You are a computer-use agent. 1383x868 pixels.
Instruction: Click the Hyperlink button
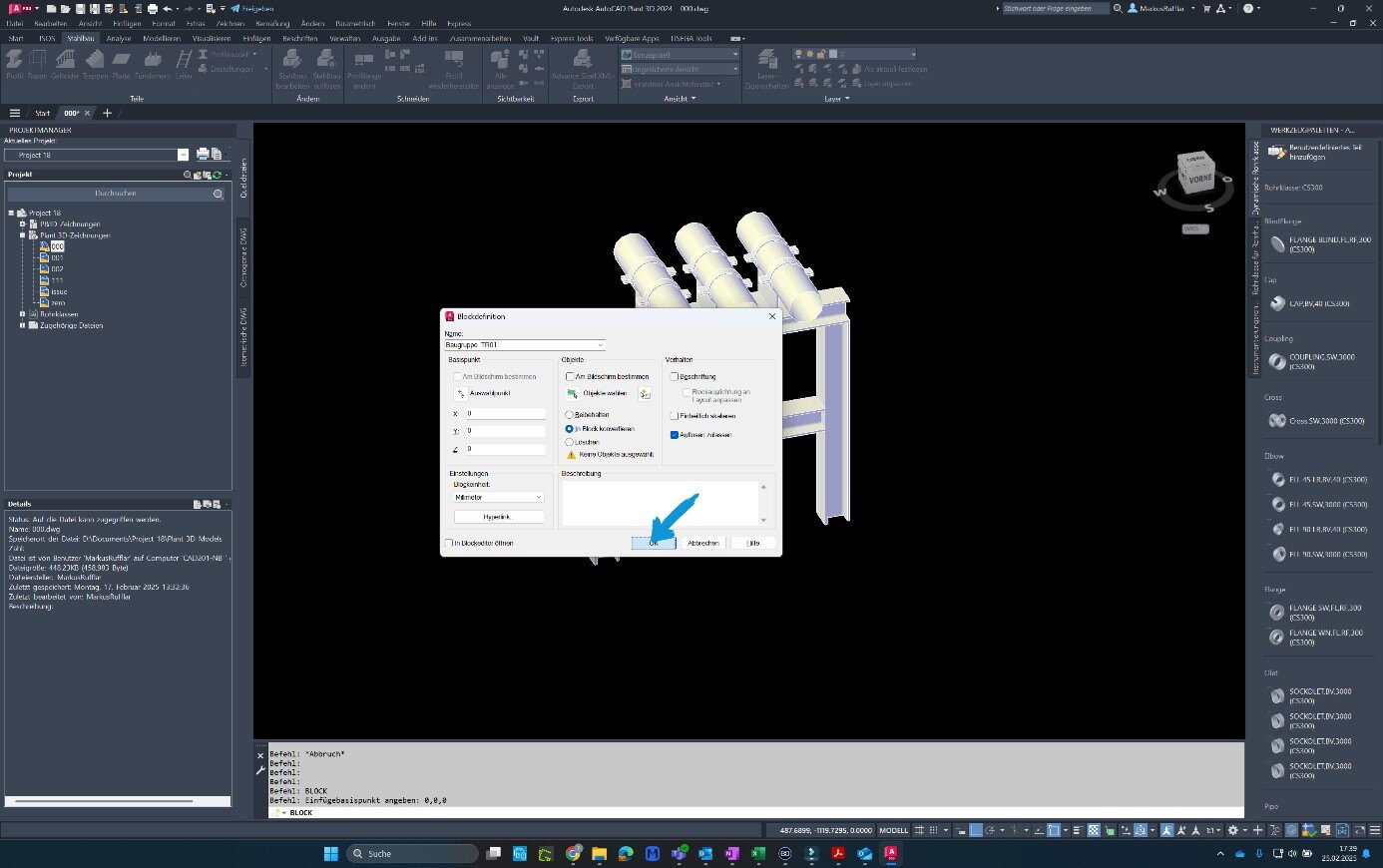pyautogui.click(x=499, y=517)
